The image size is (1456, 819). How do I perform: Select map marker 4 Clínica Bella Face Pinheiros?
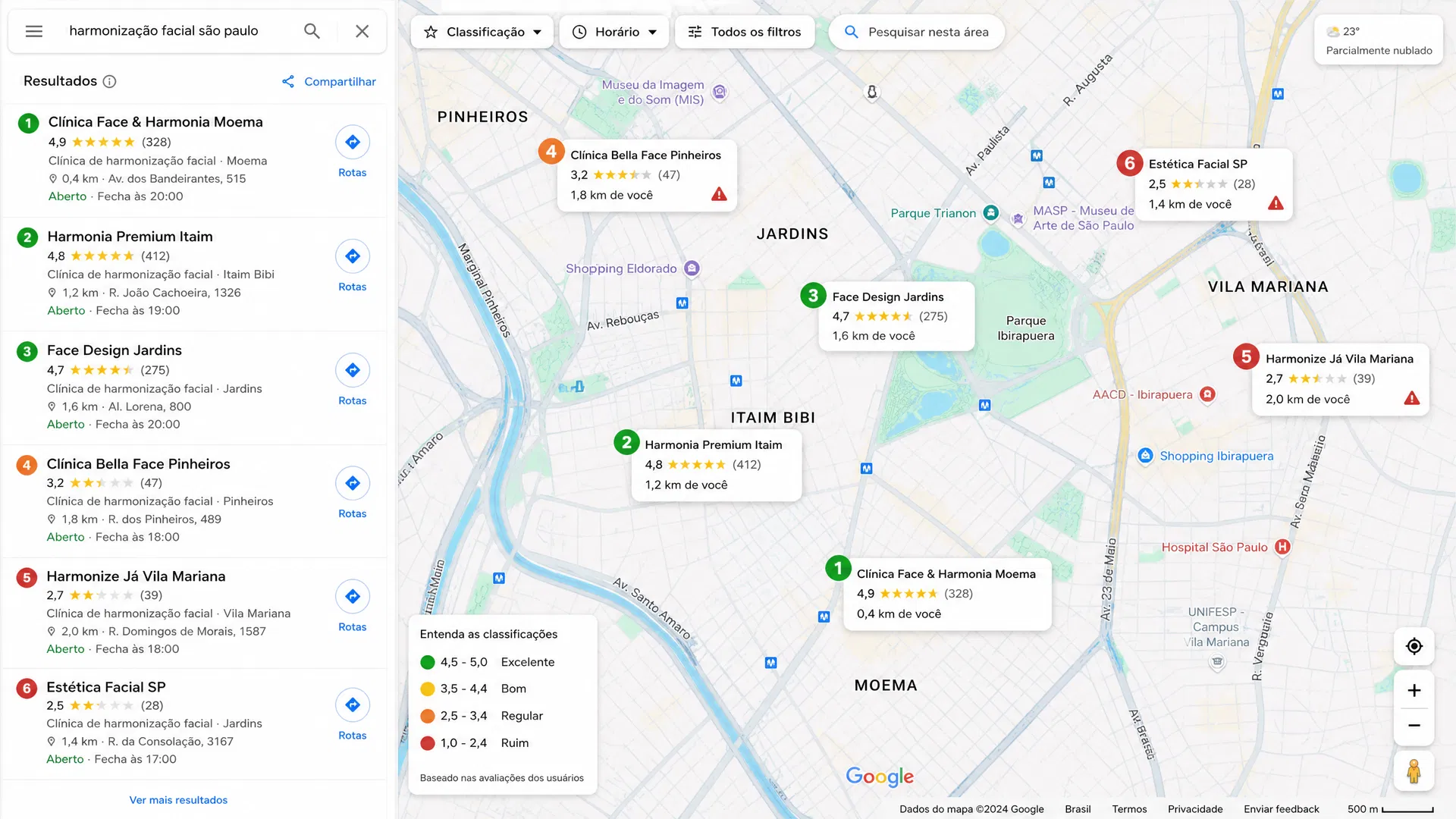tap(551, 152)
